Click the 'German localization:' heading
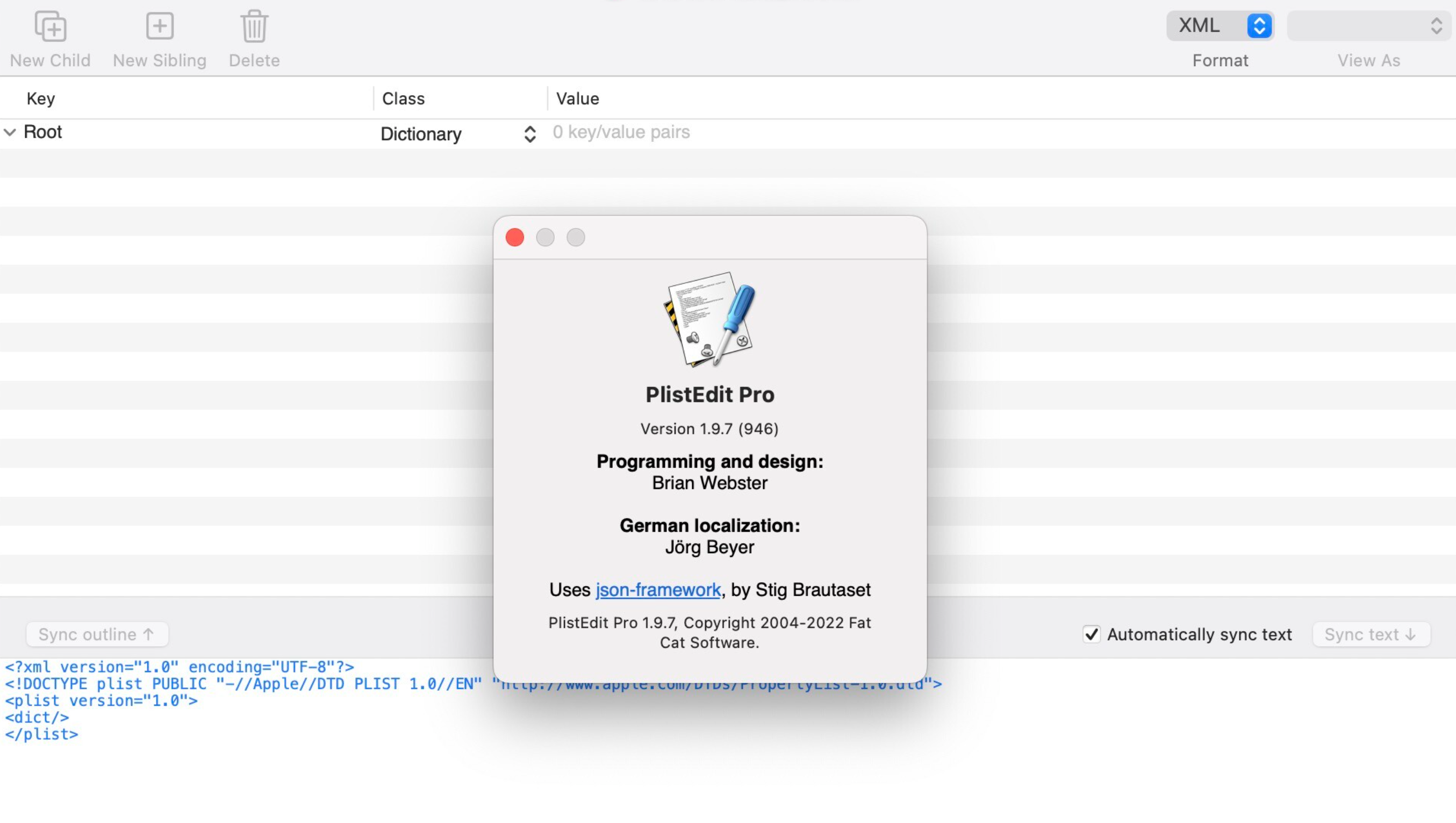 point(709,525)
